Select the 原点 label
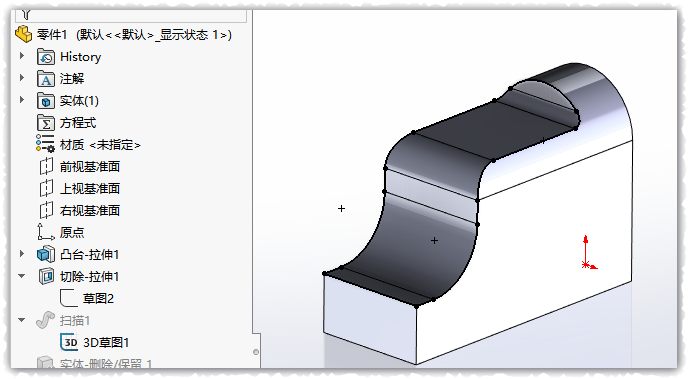Image resolution: width=688 pixels, height=379 pixels. pyautogui.click(x=72, y=232)
